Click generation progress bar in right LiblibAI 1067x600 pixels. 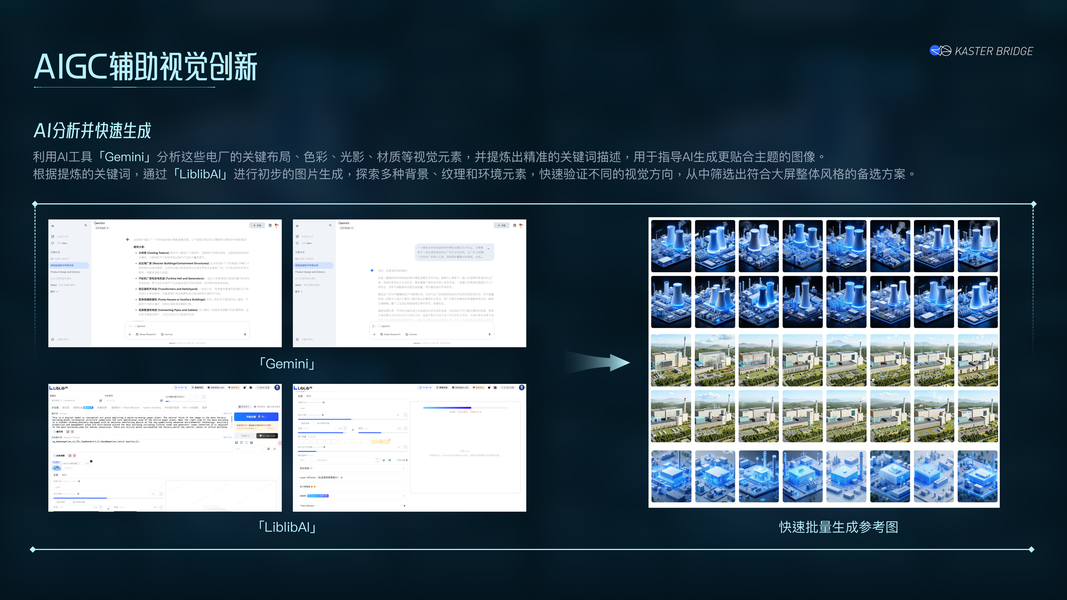pyautogui.click(x=465, y=407)
